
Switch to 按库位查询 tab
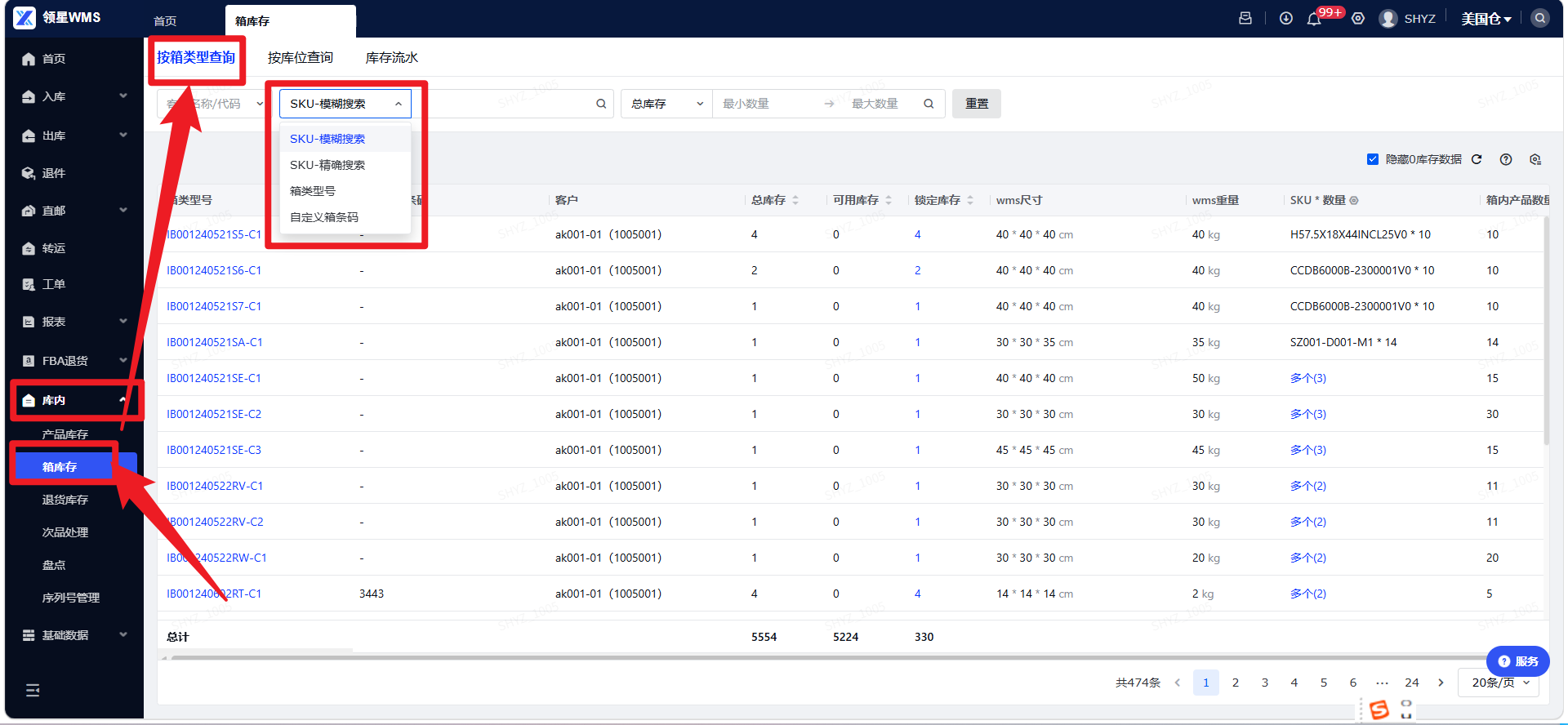tap(301, 58)
